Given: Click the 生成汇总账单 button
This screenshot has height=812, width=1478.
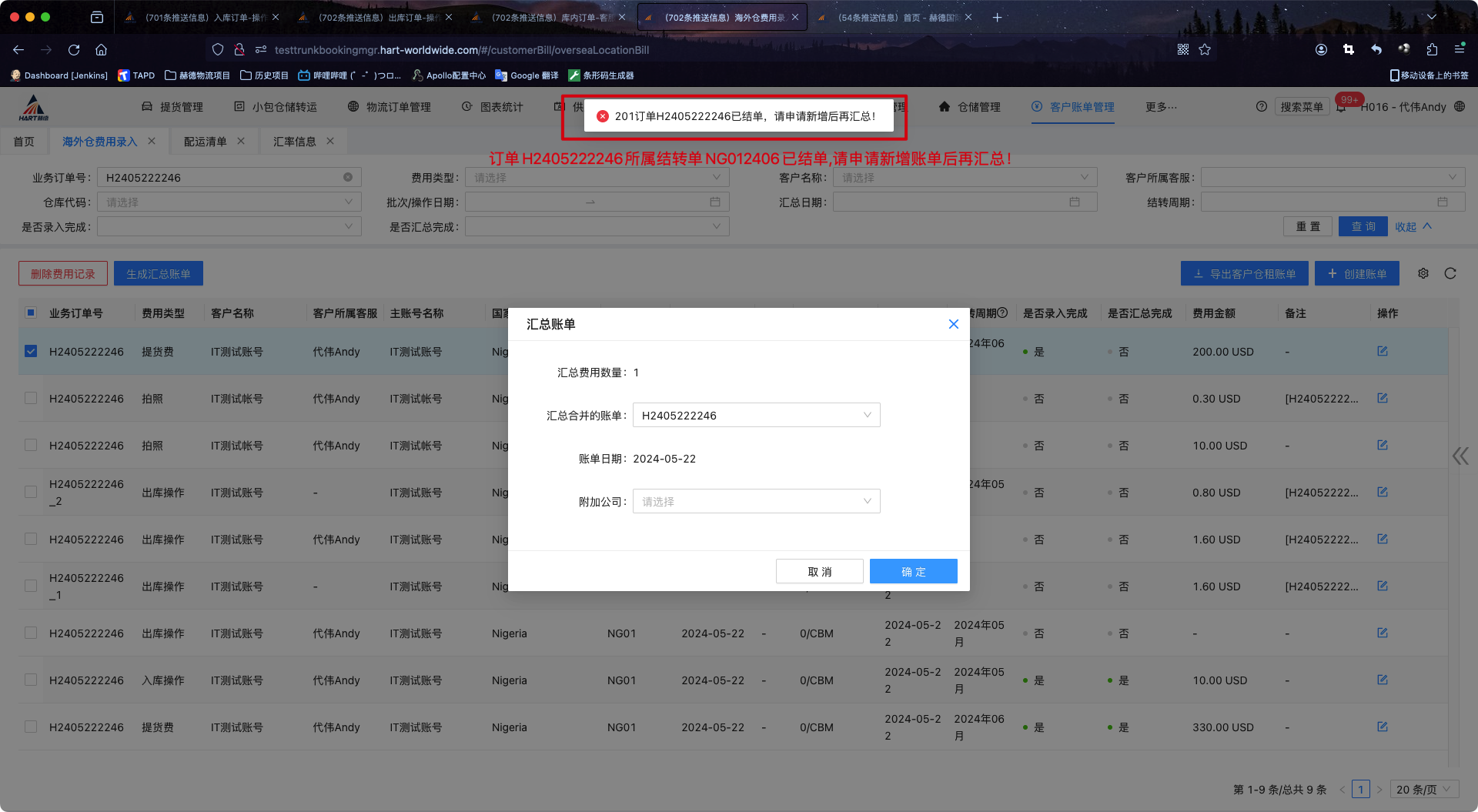Looking at the screenshot, I should coord(158,273).
